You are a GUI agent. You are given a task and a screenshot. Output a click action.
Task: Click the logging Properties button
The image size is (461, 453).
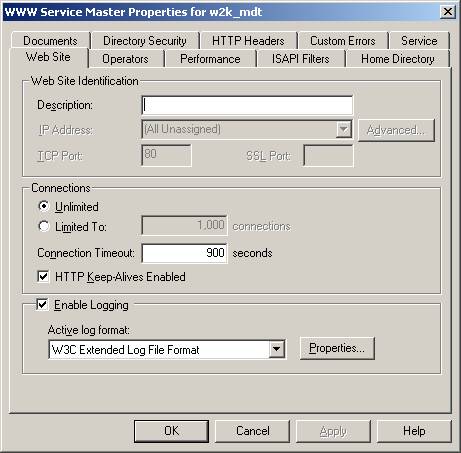click(x=337, y=348)
